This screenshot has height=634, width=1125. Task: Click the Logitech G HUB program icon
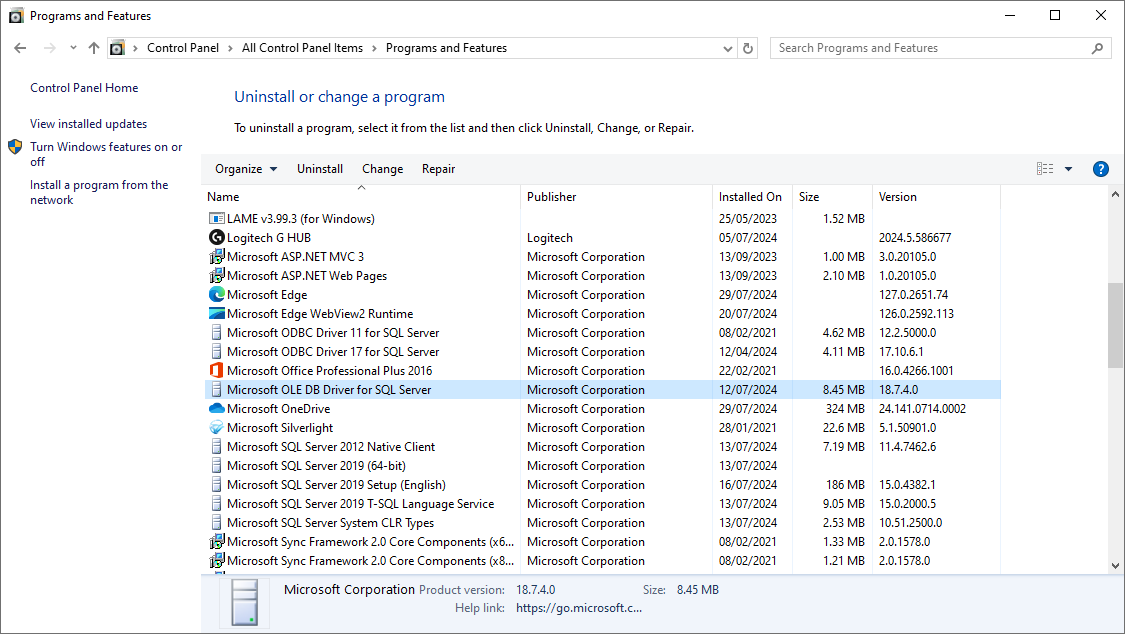coord(217,238)
